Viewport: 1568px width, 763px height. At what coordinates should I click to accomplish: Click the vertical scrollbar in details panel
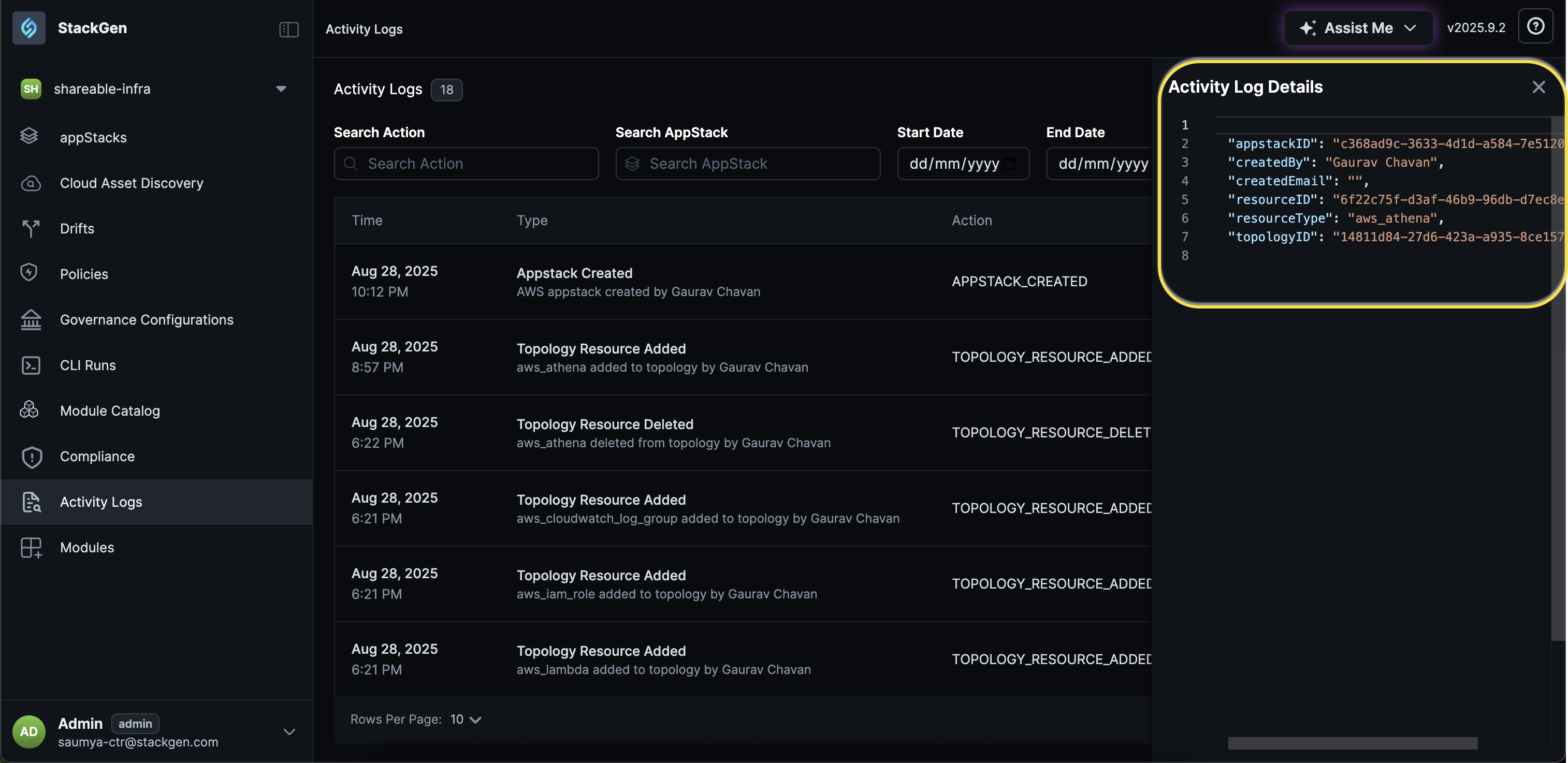click(x=1558, y=377)
